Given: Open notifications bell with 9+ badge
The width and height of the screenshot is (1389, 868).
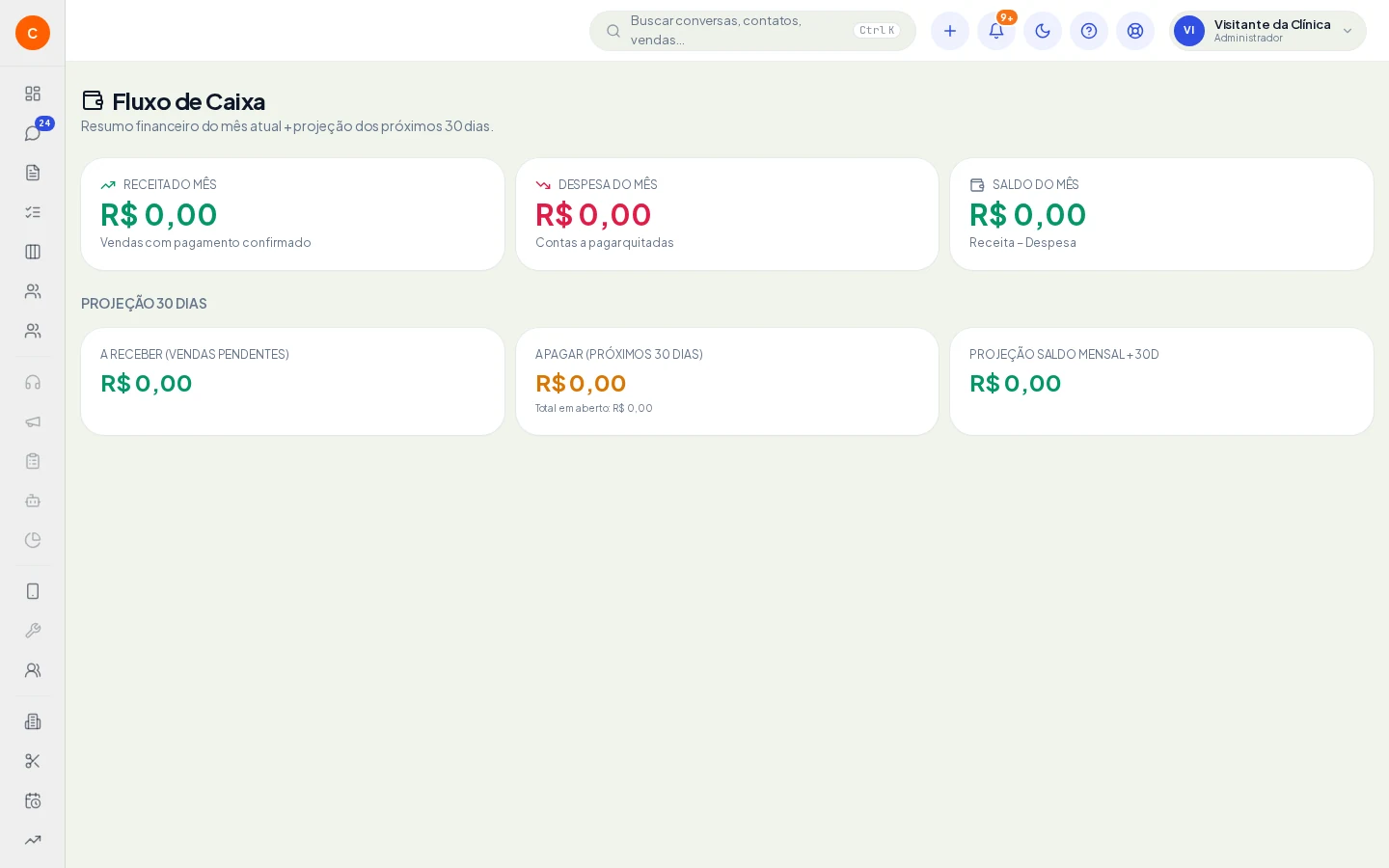Looking at the screenshot, I should (x=996, y=31).
